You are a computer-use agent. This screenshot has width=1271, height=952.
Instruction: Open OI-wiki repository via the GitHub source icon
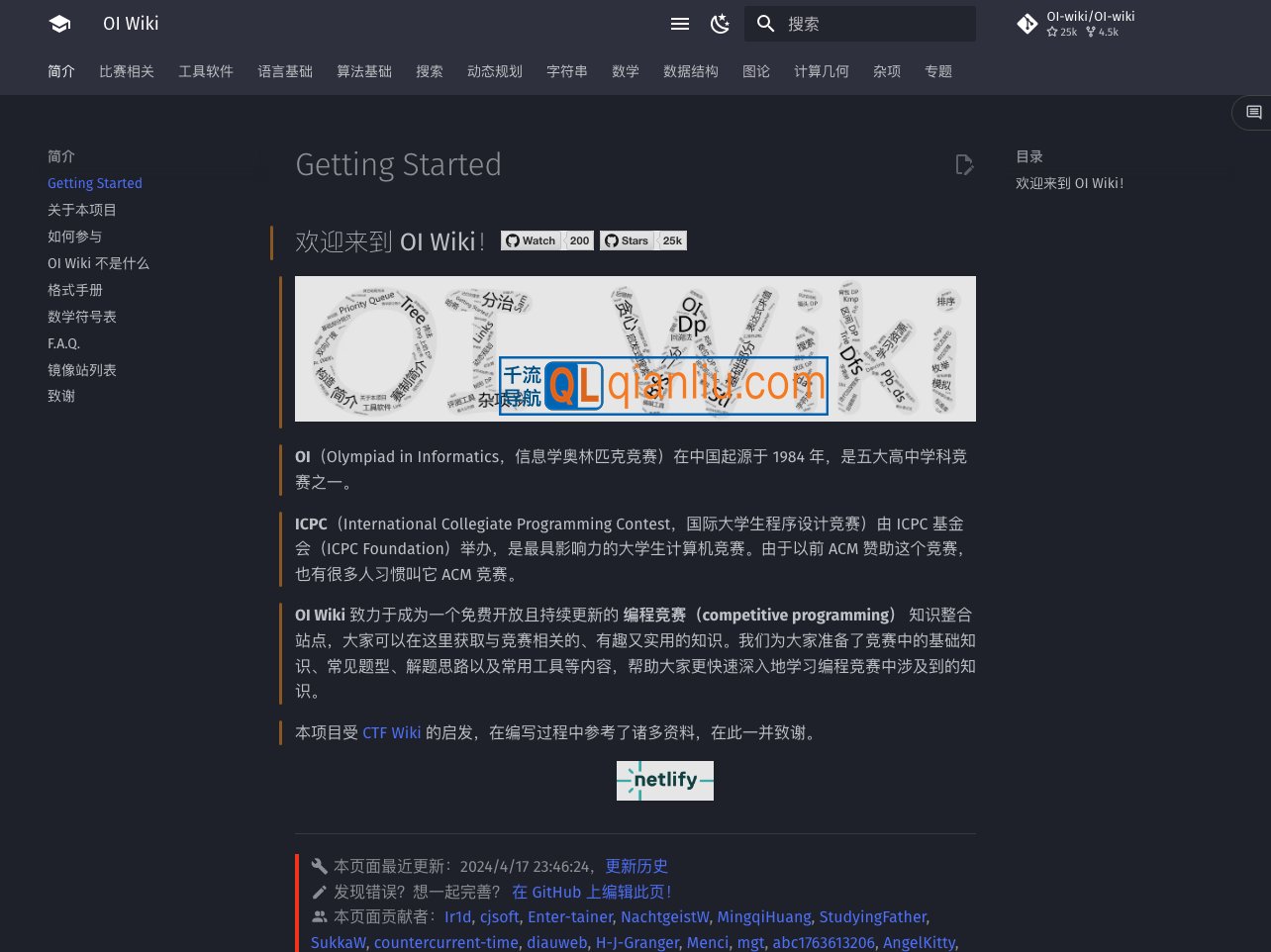pyautogui.click(x=1027, y=24)
